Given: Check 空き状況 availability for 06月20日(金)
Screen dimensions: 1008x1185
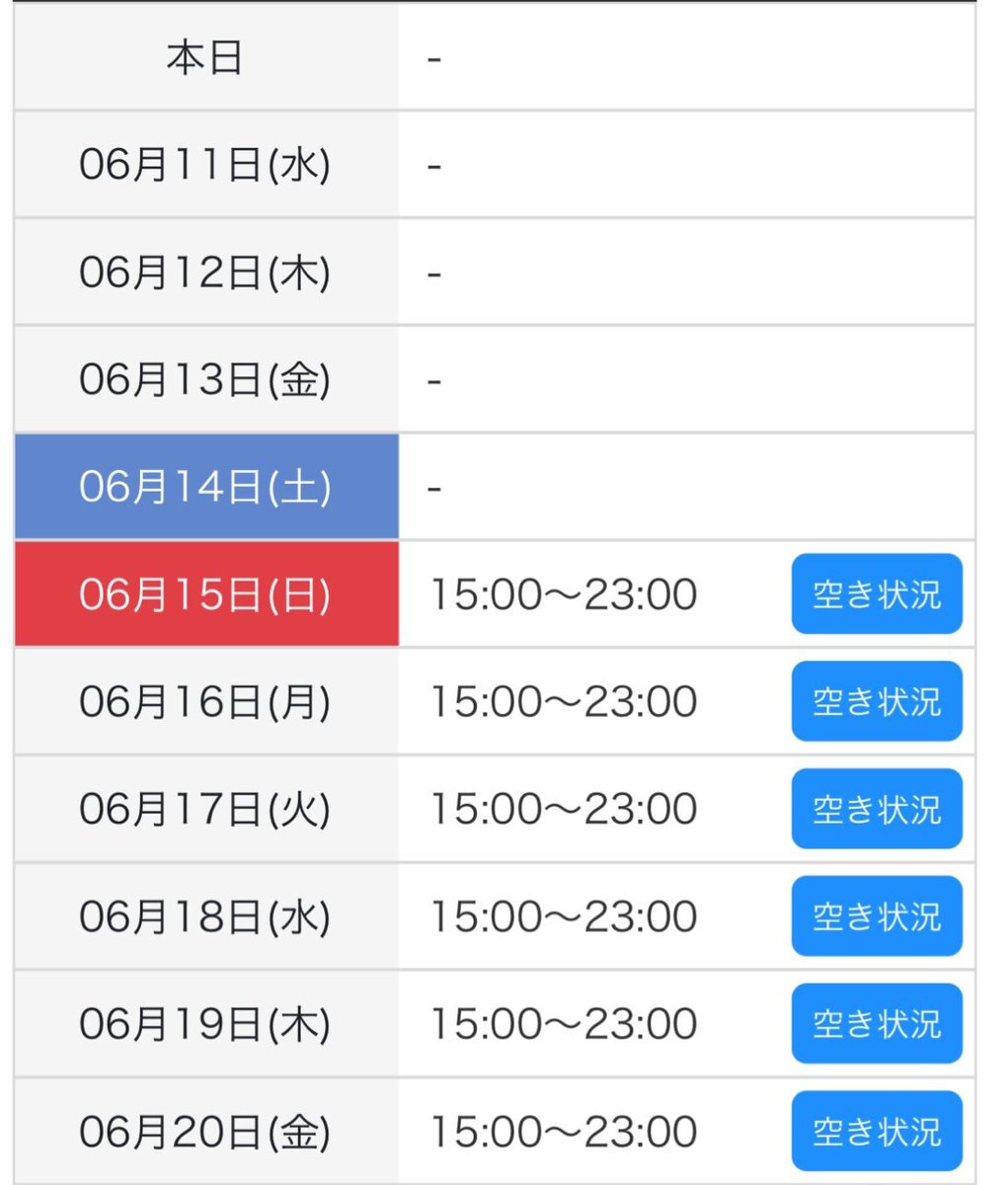Looking at the screenshot, I should point(877,1131).
